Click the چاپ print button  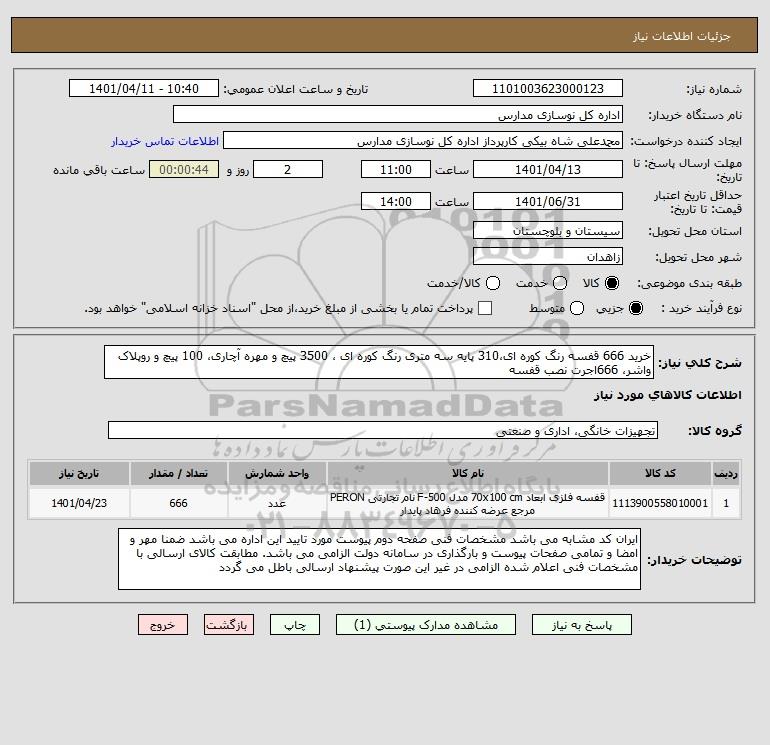(x=295, y=625)
